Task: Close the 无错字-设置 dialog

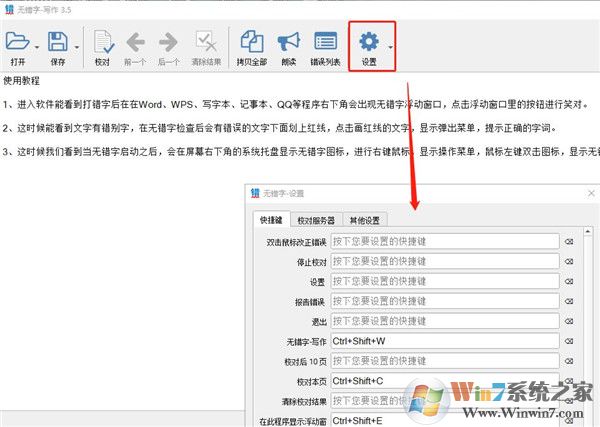Action: click(x=591, y=194)
